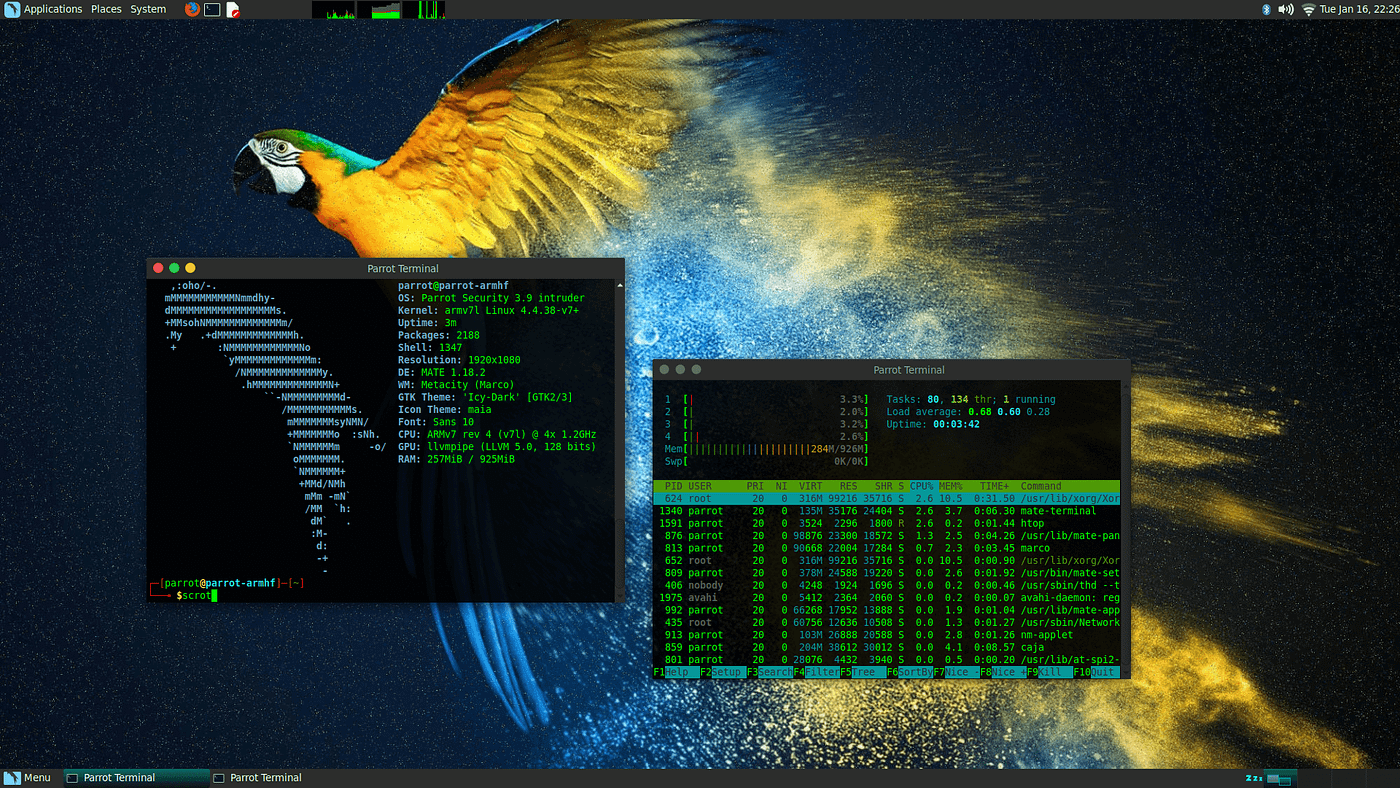Launch Firefox from the top panel
The width and height of the screenshot is (1400, 788).
coord(192,9)
